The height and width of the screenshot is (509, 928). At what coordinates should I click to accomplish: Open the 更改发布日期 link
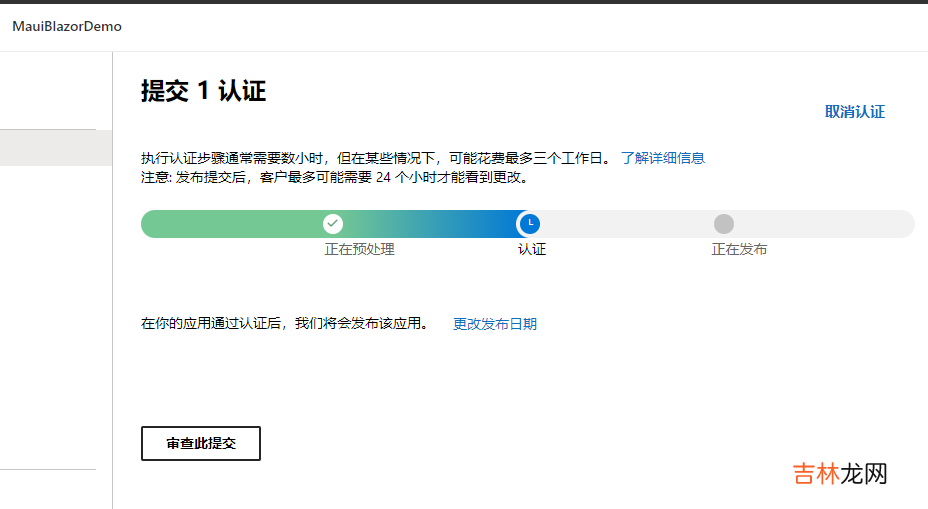click(495, 324)
